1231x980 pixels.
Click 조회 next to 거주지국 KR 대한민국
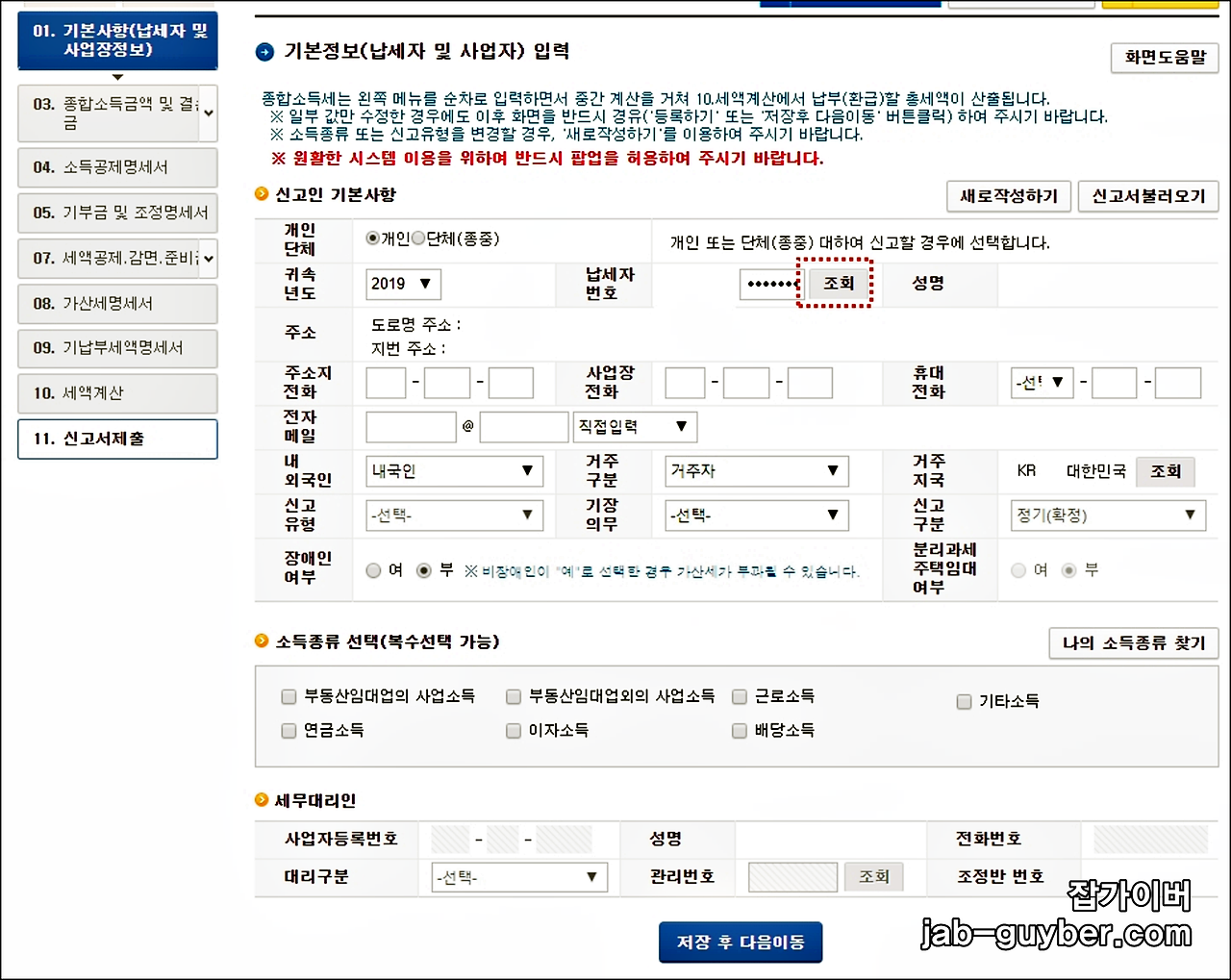pos(1166,471)
